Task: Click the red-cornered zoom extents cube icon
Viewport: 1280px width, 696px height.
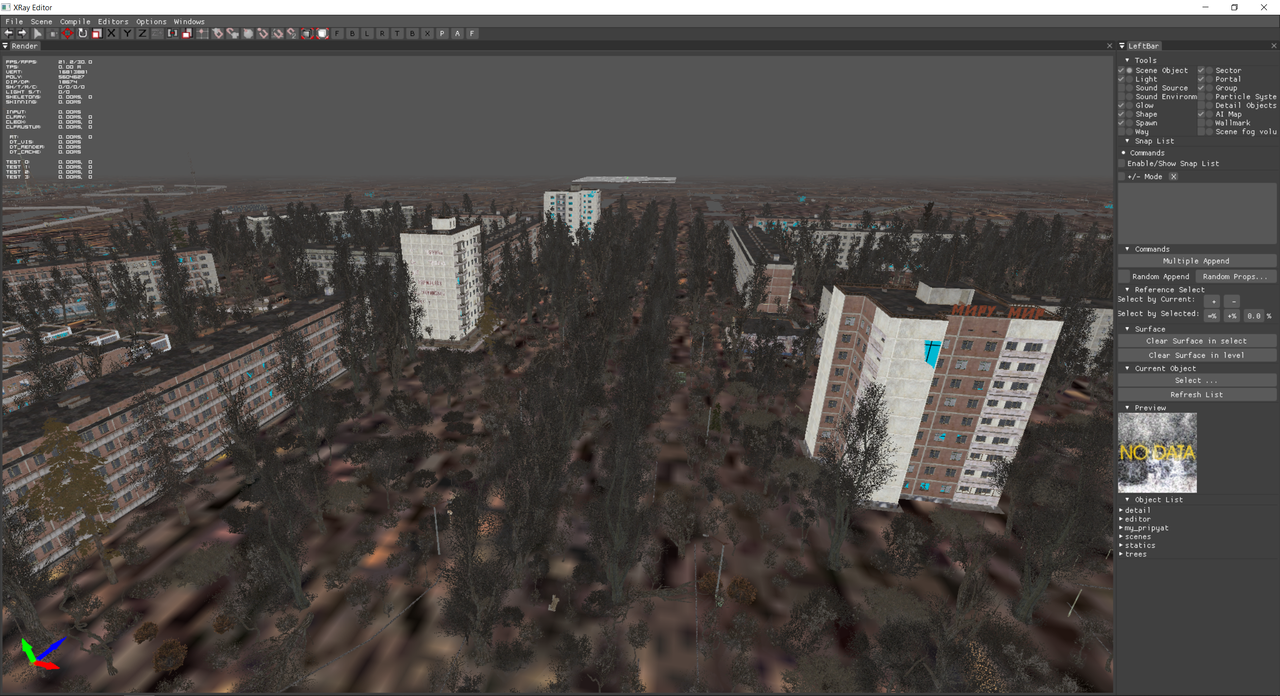Action: click(x=307, y=33)
